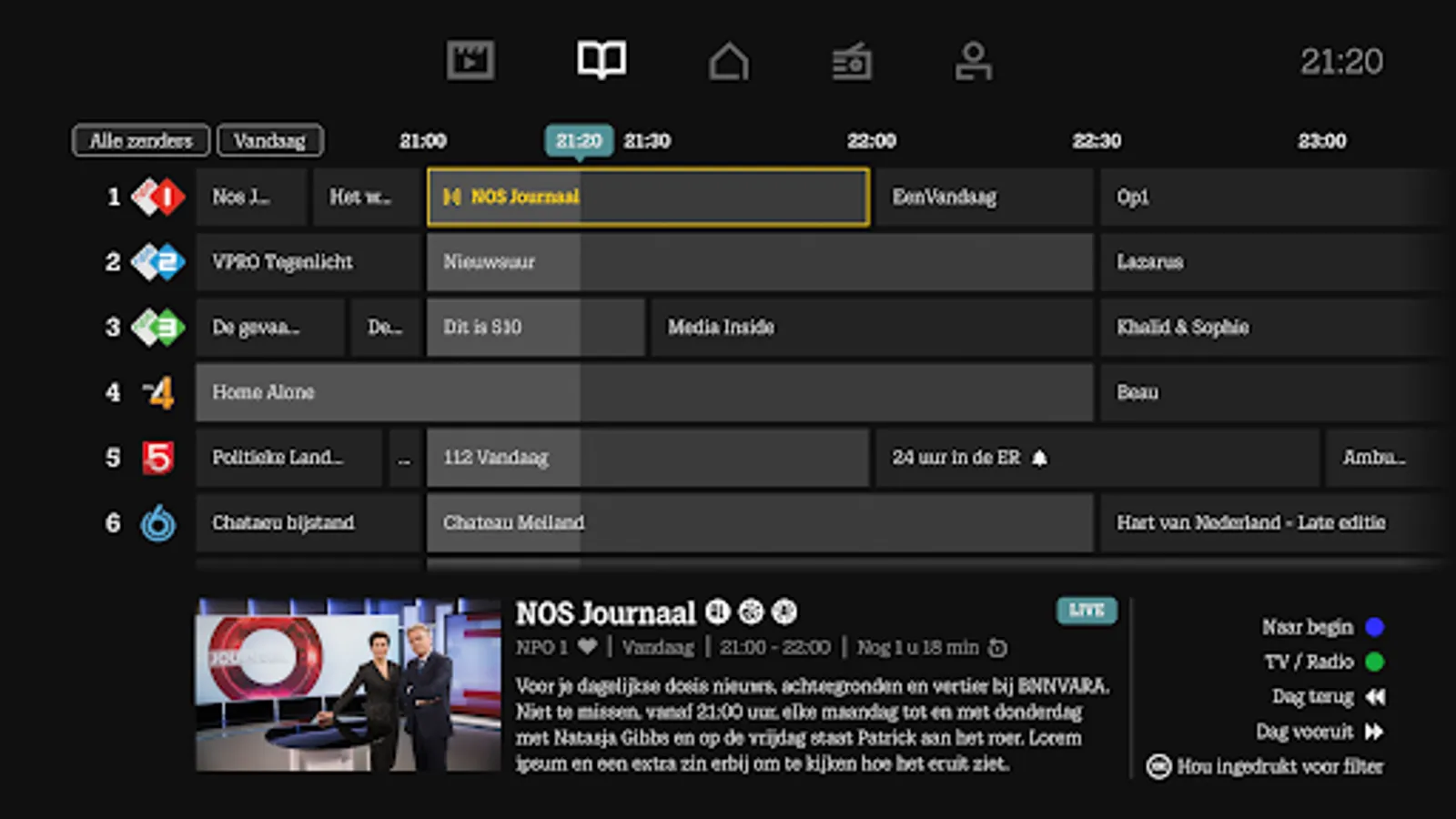Select the Het w... program cell
Image resolution: width=1456 pixels, height=819 pixels.
pos(367,197)
